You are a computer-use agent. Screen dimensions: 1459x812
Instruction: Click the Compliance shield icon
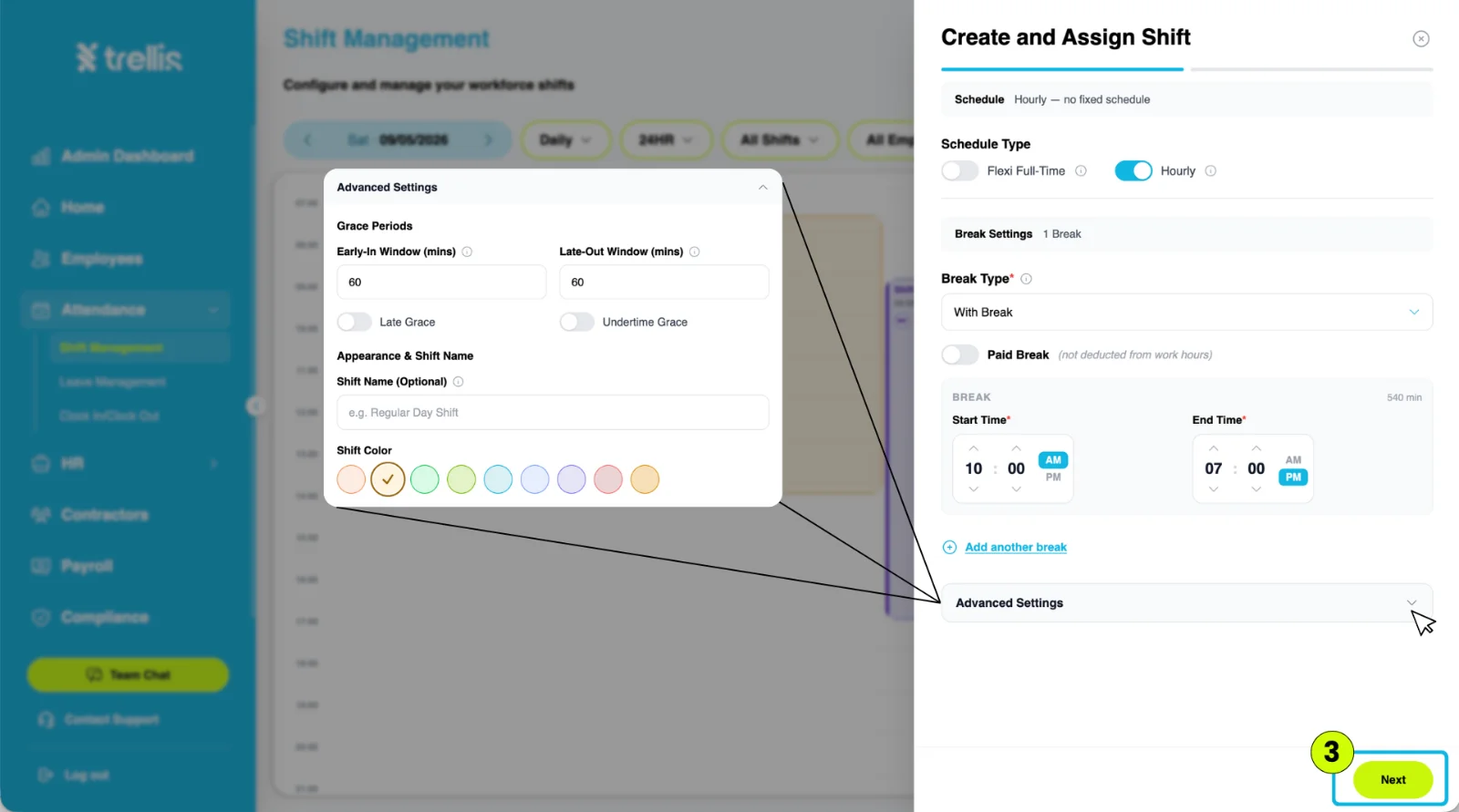click(x=41, y=617)
